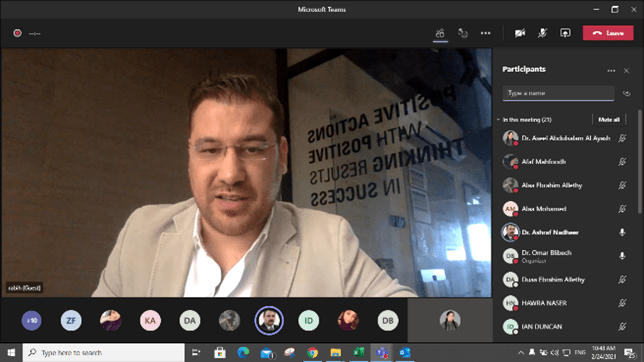Open the Windows Start menu
The image size is (644, 362).
(11, 353)
